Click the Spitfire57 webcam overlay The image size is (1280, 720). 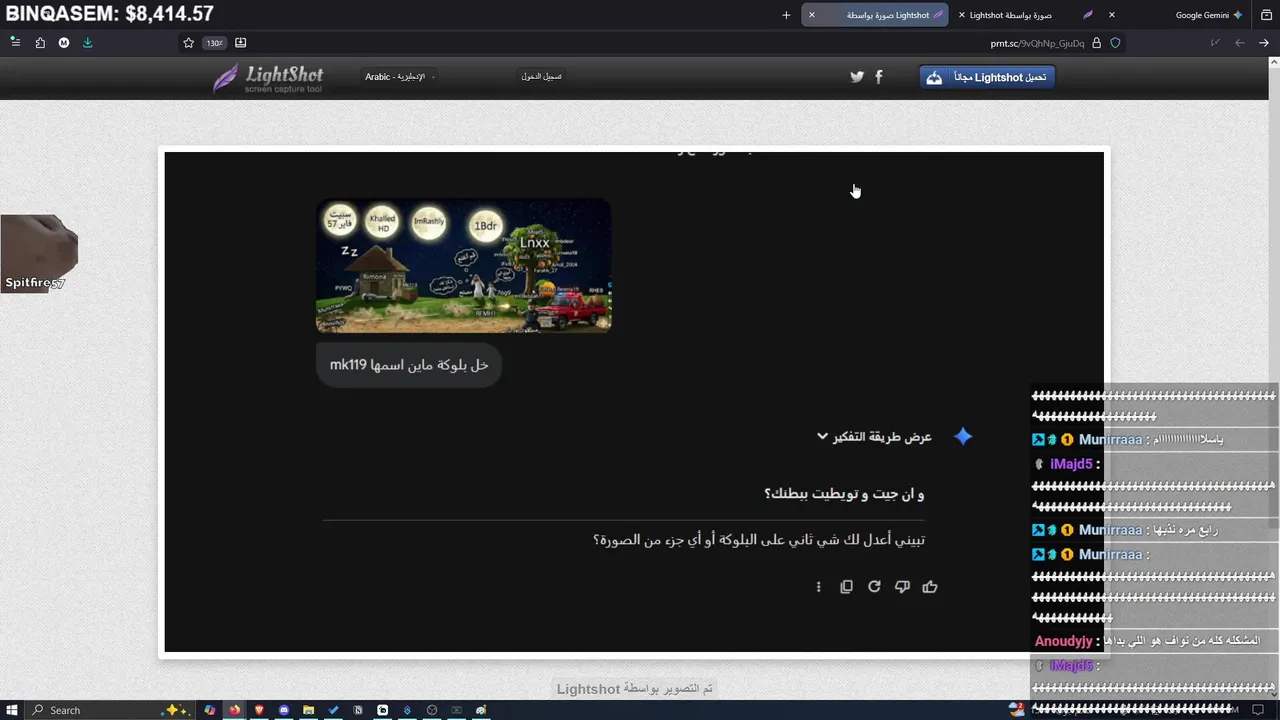click(39, 253)
